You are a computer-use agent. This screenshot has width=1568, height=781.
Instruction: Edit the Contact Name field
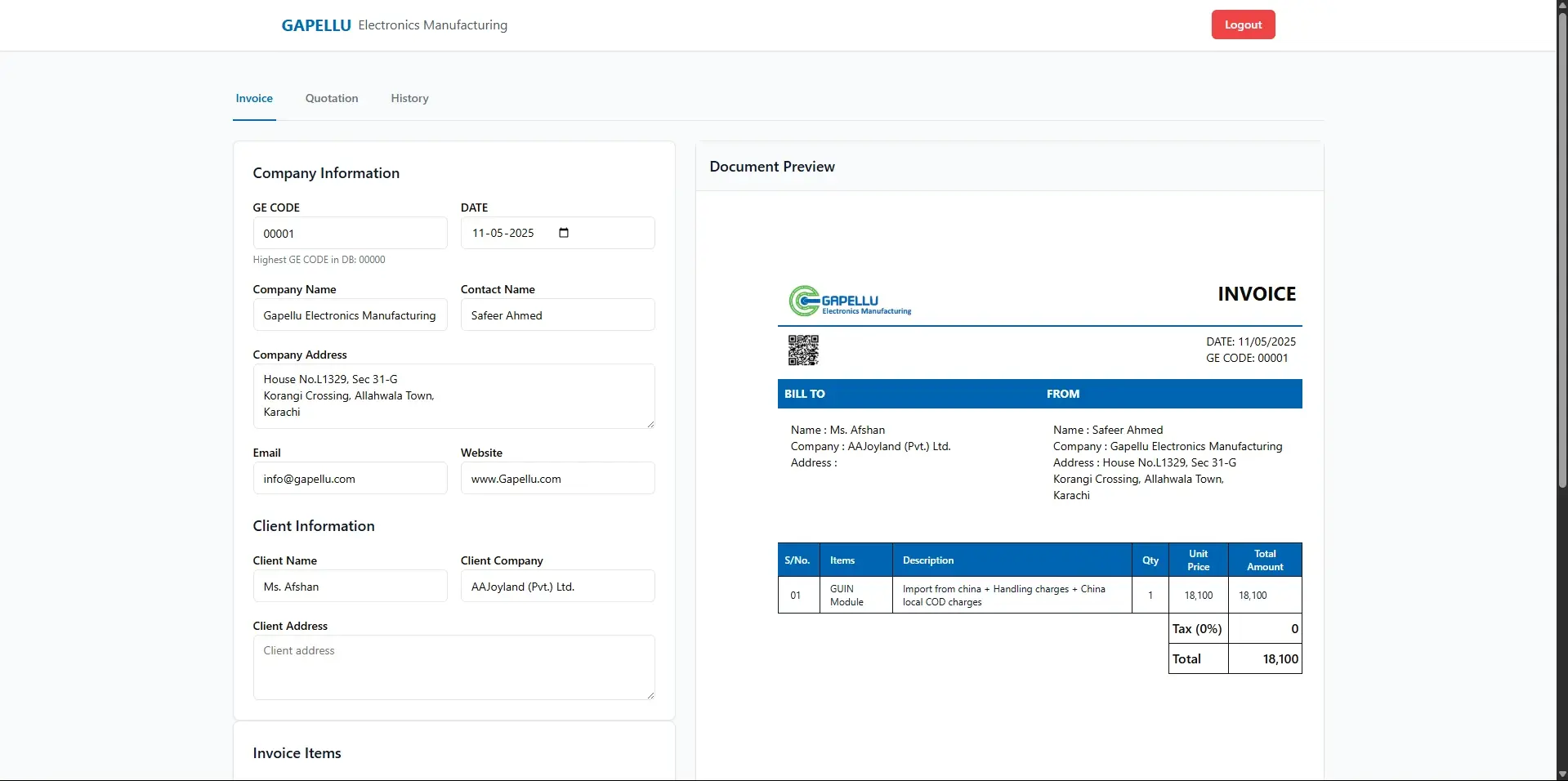point(557,315)
